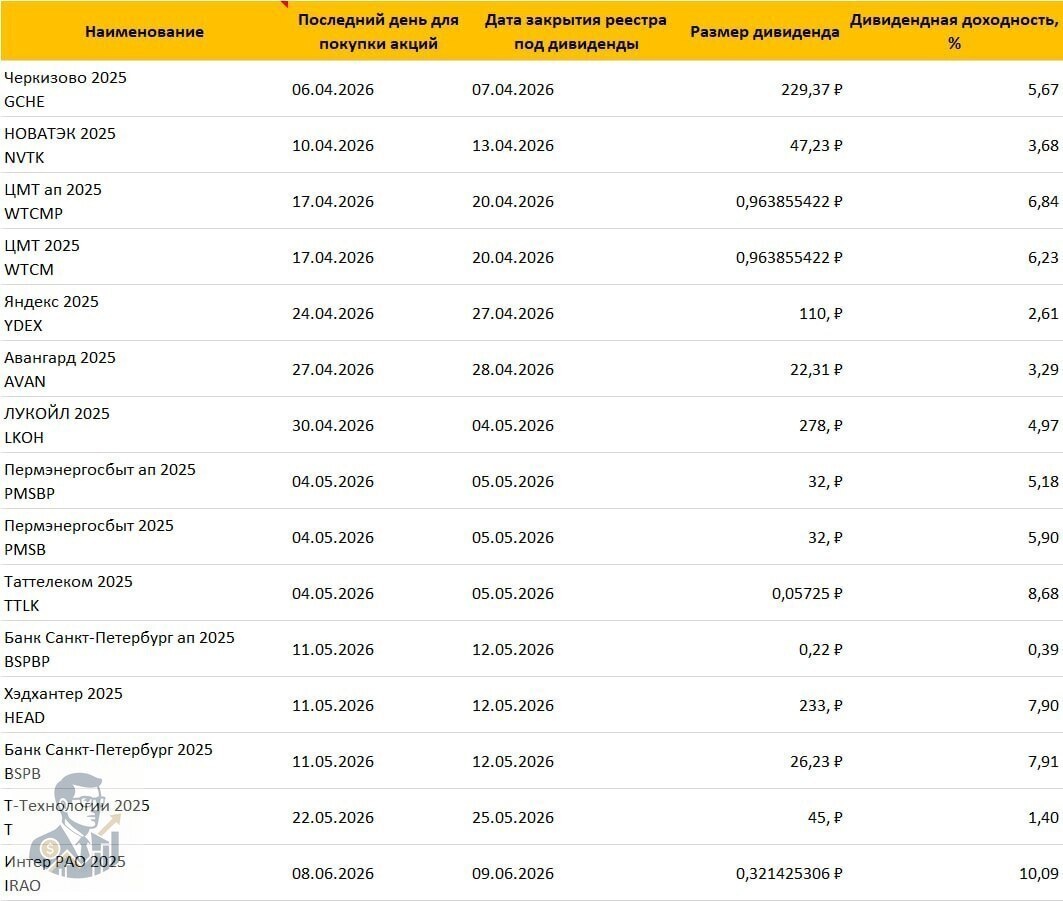Click the yield value 10,09
The height and width of the screenshot is (901, 1063).
(x=1039, y=874)
